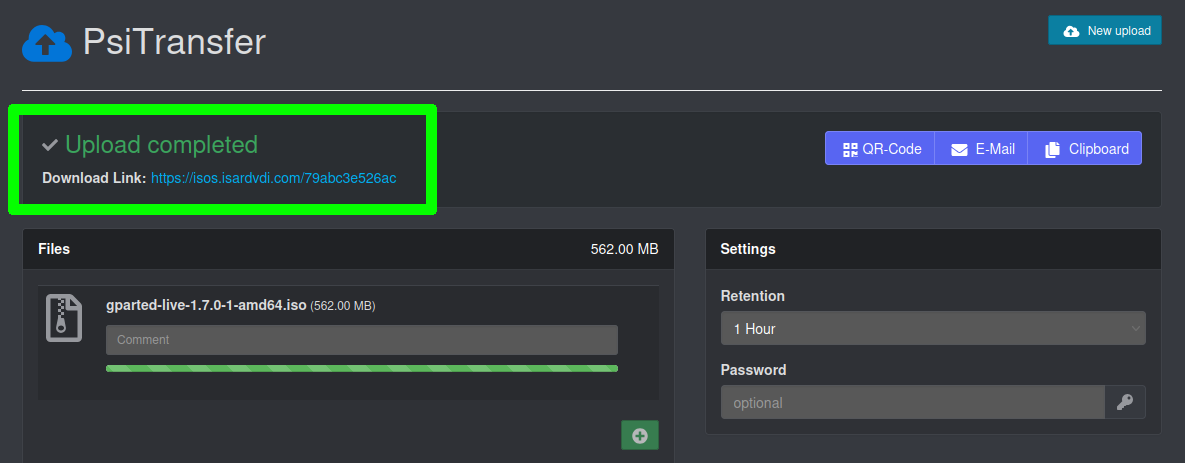This screenshot has height=463, width=1185.
Task: Click the QR-Code grid icon
Action: click(x=851, y=149)
